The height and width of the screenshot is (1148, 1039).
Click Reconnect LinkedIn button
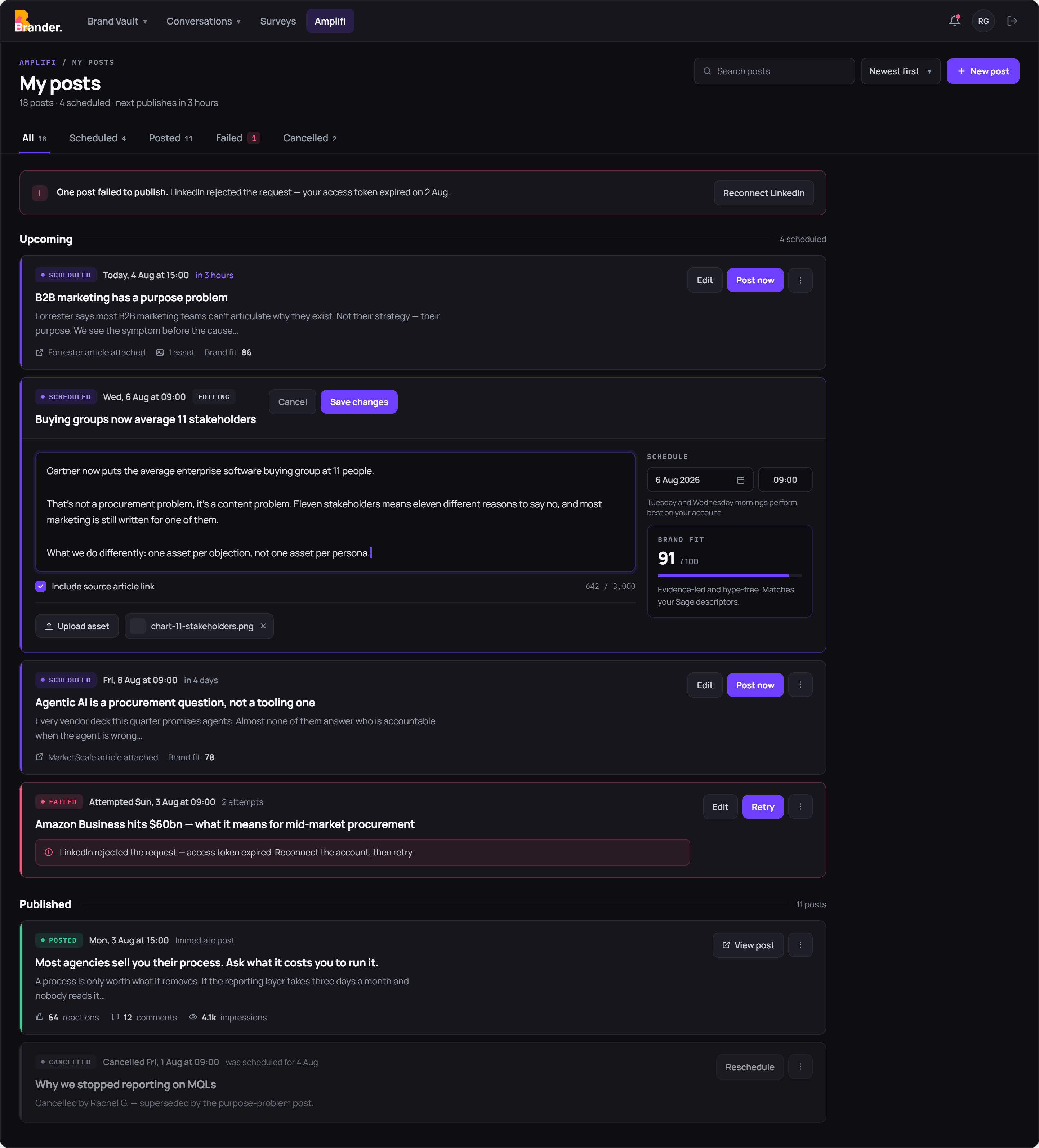point(763,193)
